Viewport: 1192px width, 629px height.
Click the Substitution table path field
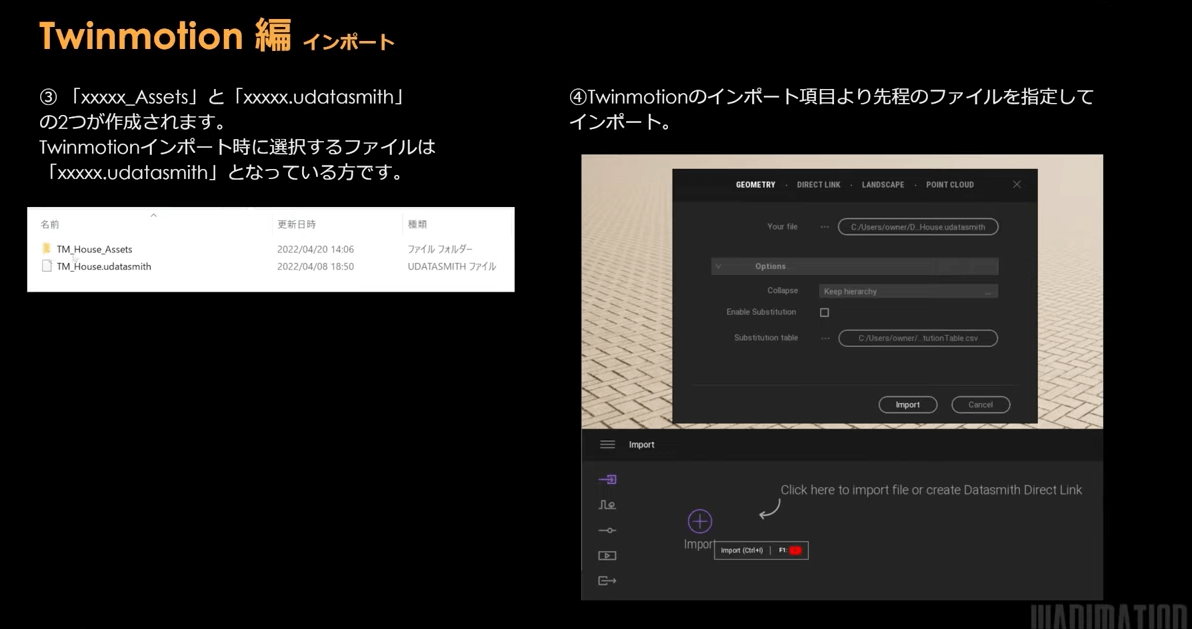918,338
